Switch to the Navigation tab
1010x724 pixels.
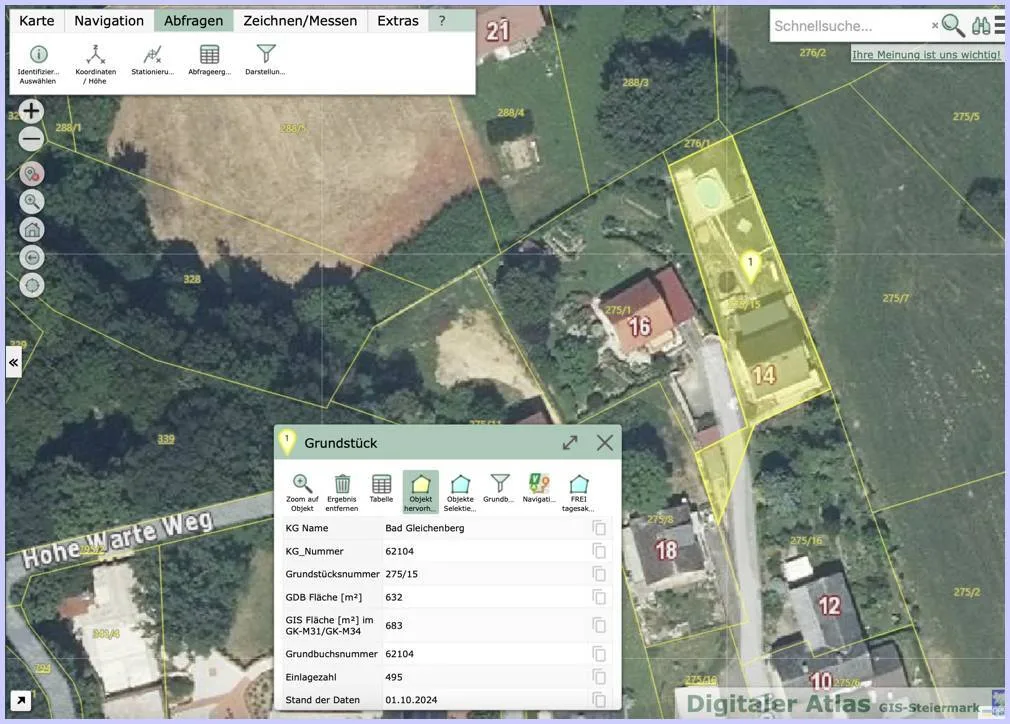click(109, 21)
